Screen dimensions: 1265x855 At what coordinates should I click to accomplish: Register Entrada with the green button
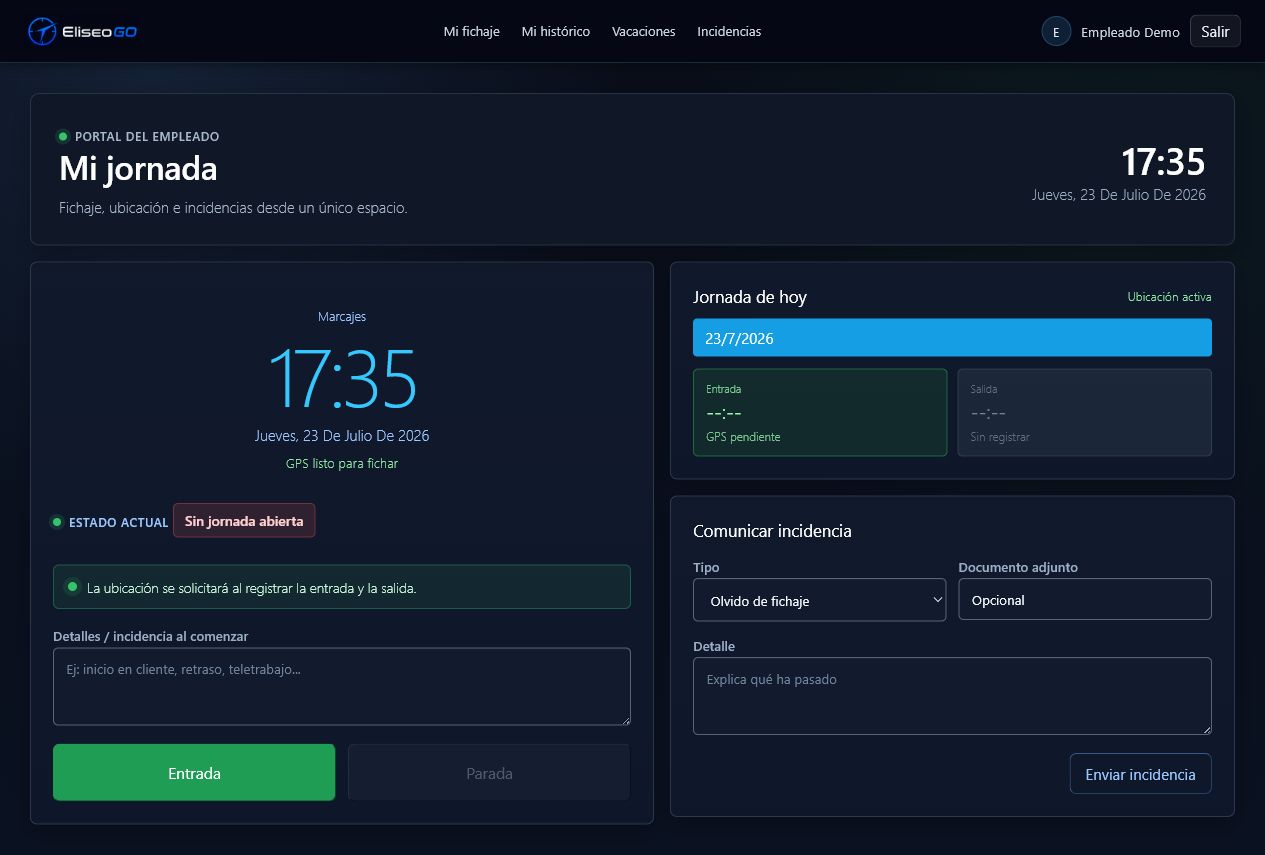click(194, 772)
